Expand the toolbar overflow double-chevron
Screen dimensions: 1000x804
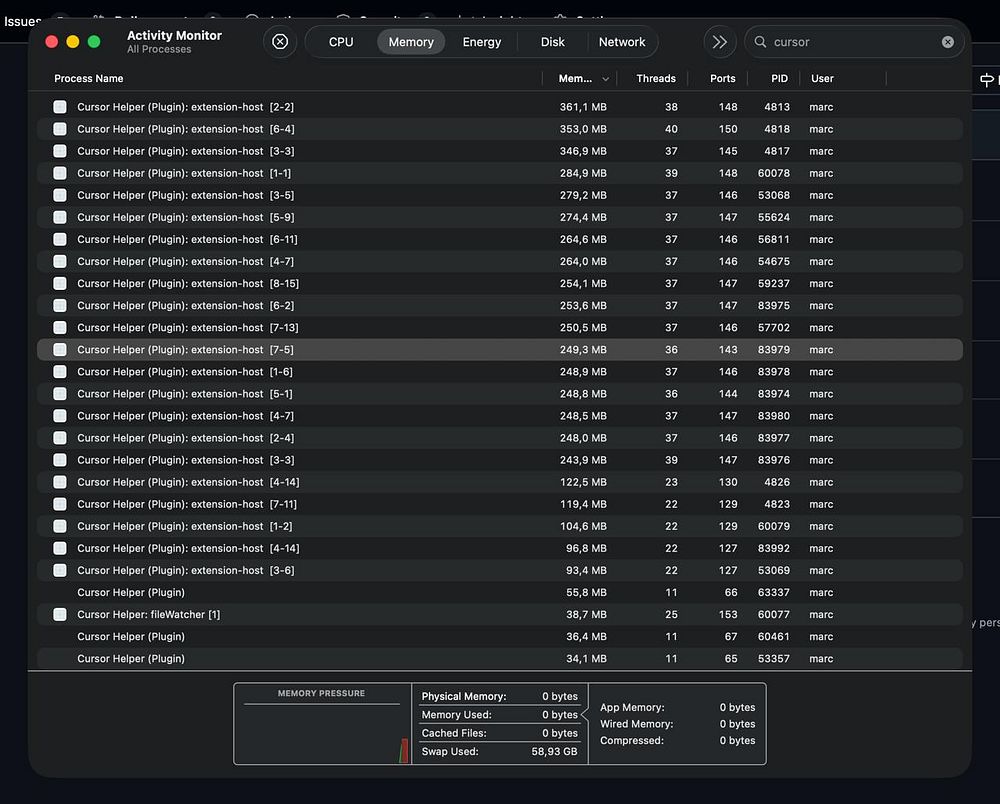point(719,42)
